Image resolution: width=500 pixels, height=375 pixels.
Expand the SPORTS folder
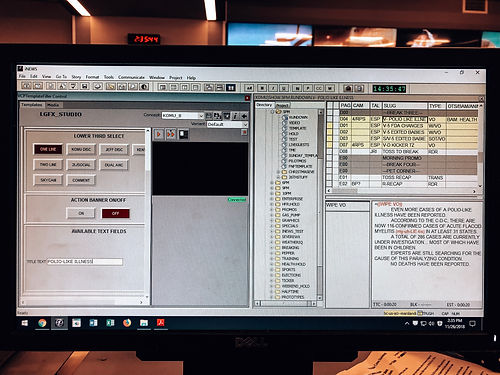click(272, 270)
